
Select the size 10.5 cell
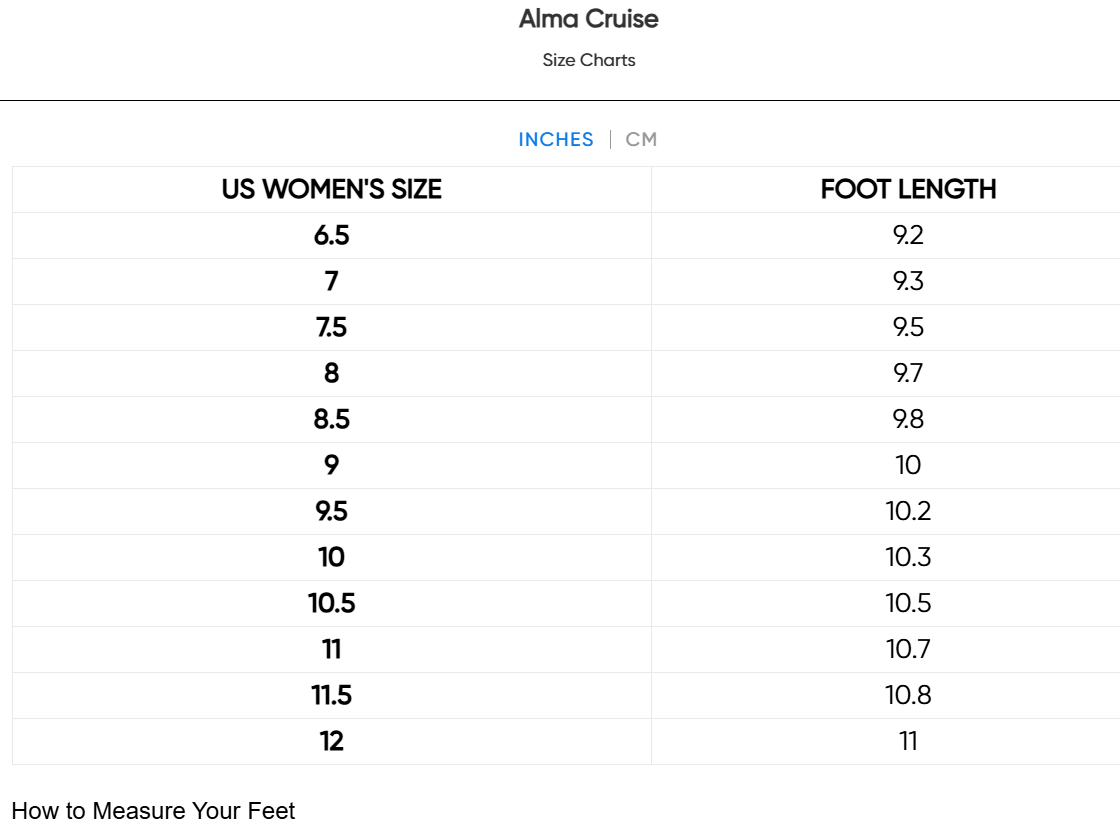click(x=331, y=603)
